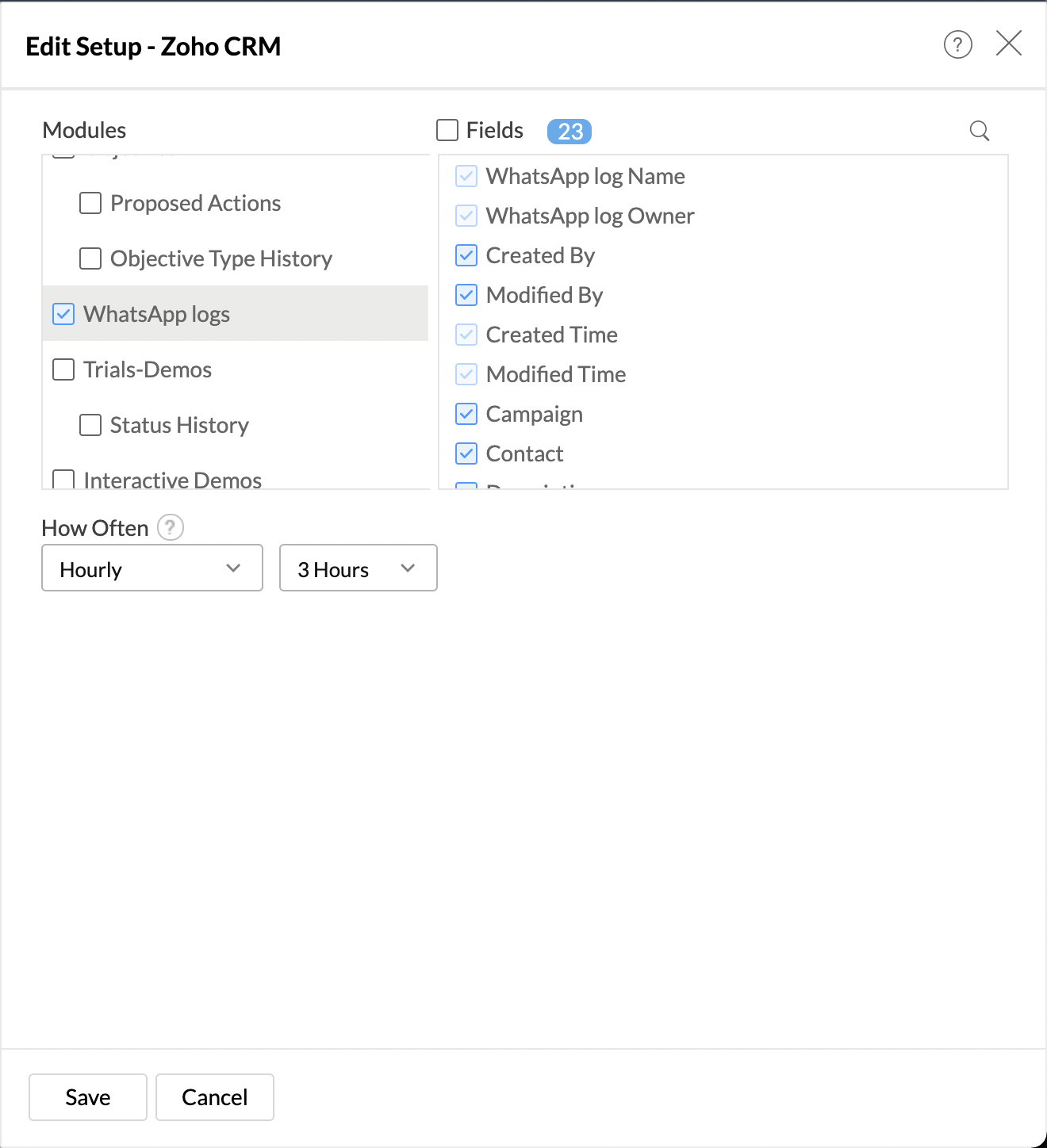
Task: Click the Interactive Demos module label
Action: point(172,479)
